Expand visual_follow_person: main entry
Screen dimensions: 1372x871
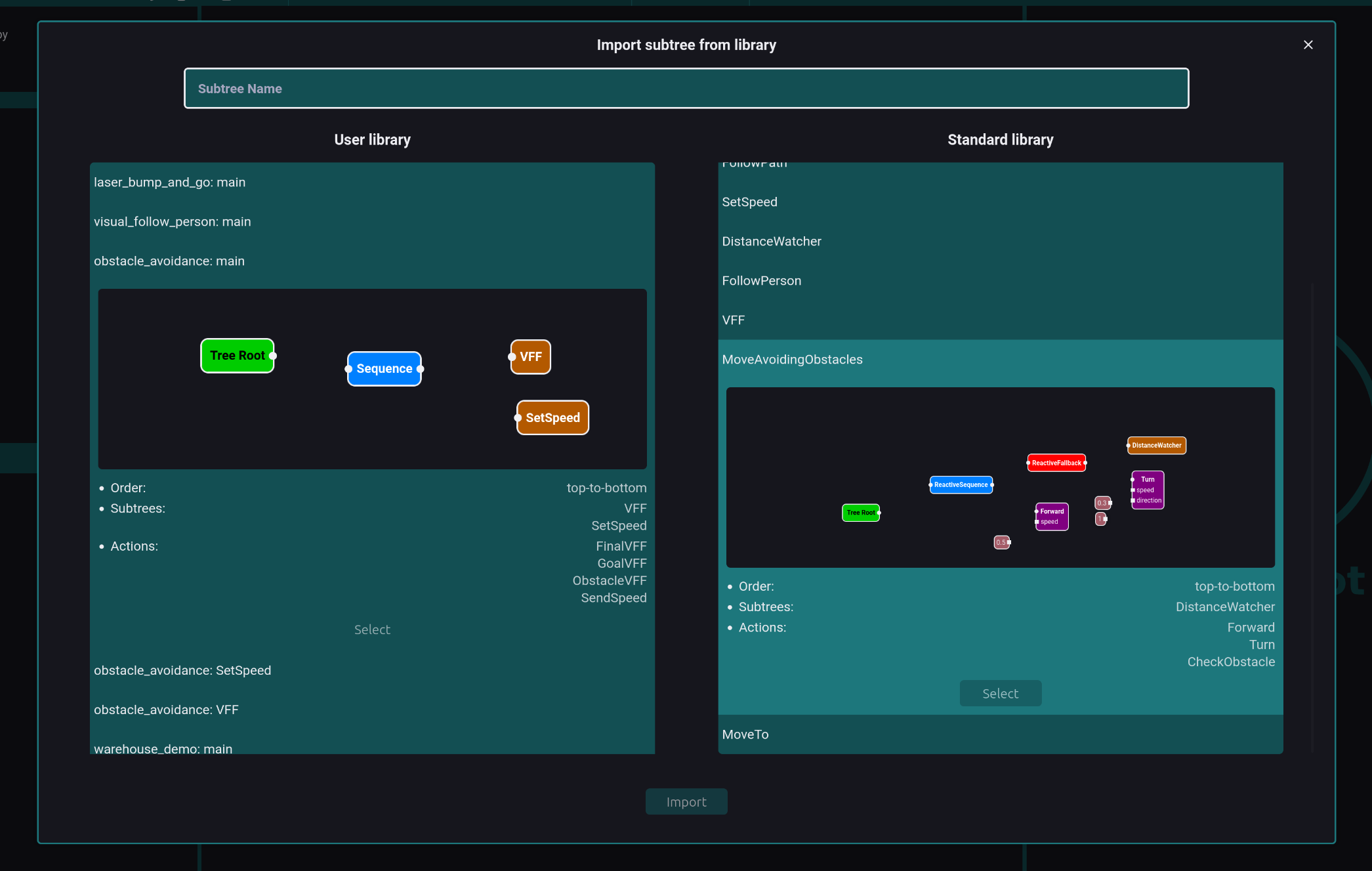tap(173, 222)
